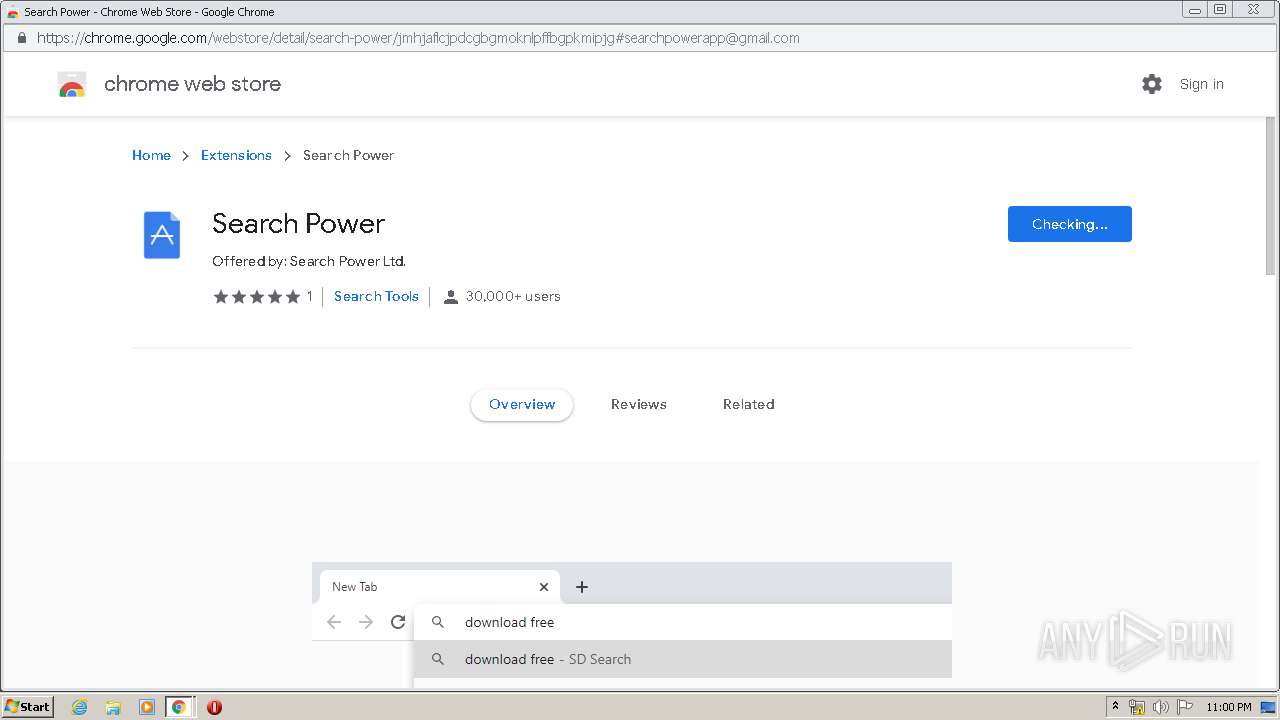
Task: Click the volume tray icon
Action: pyautogui.click(x=1160, y=707)
